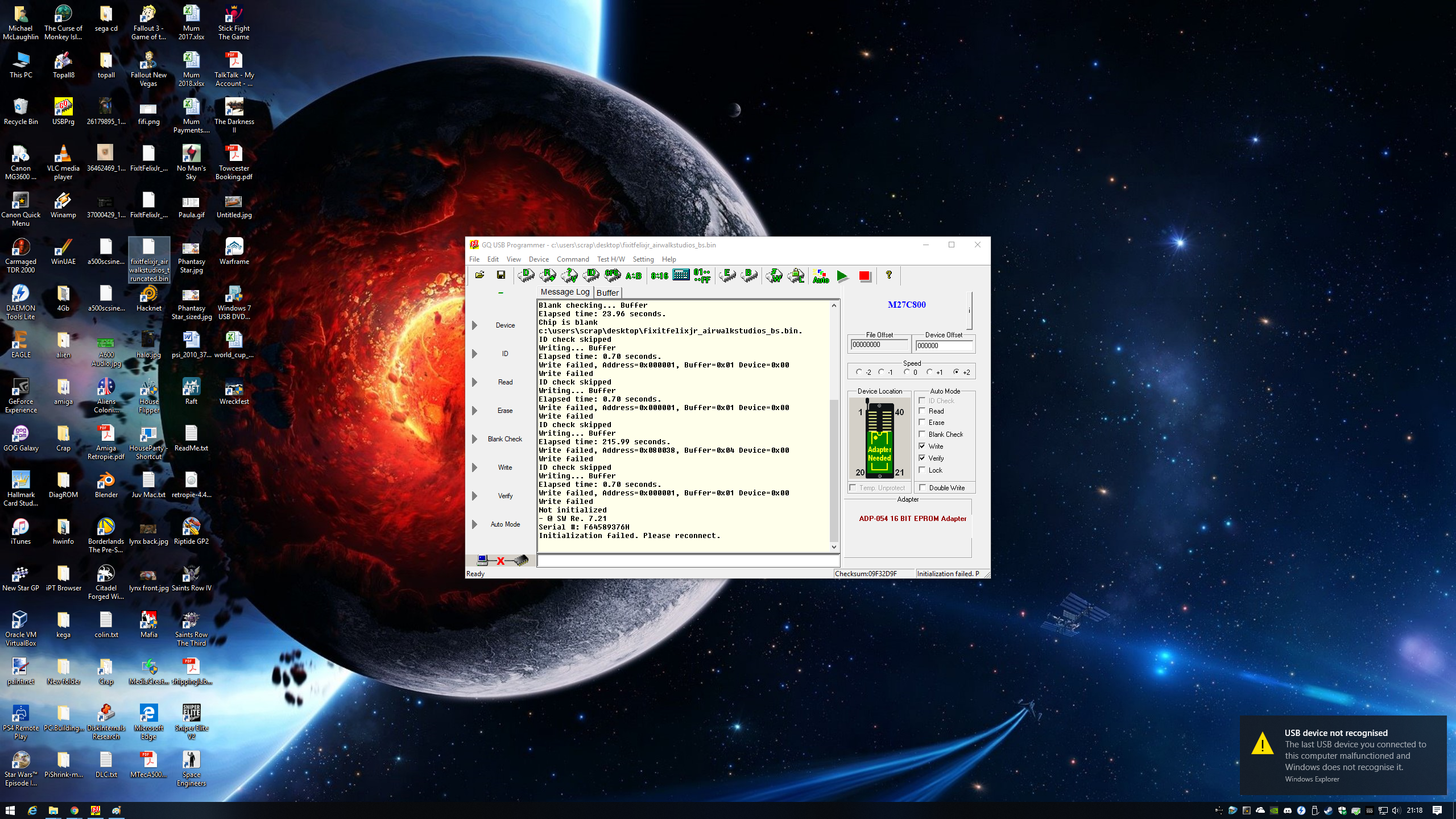This screenshot has width=1456, height=819.
Task: Enable the Blank Check auto mode checkbox
Action: point(923,434)
